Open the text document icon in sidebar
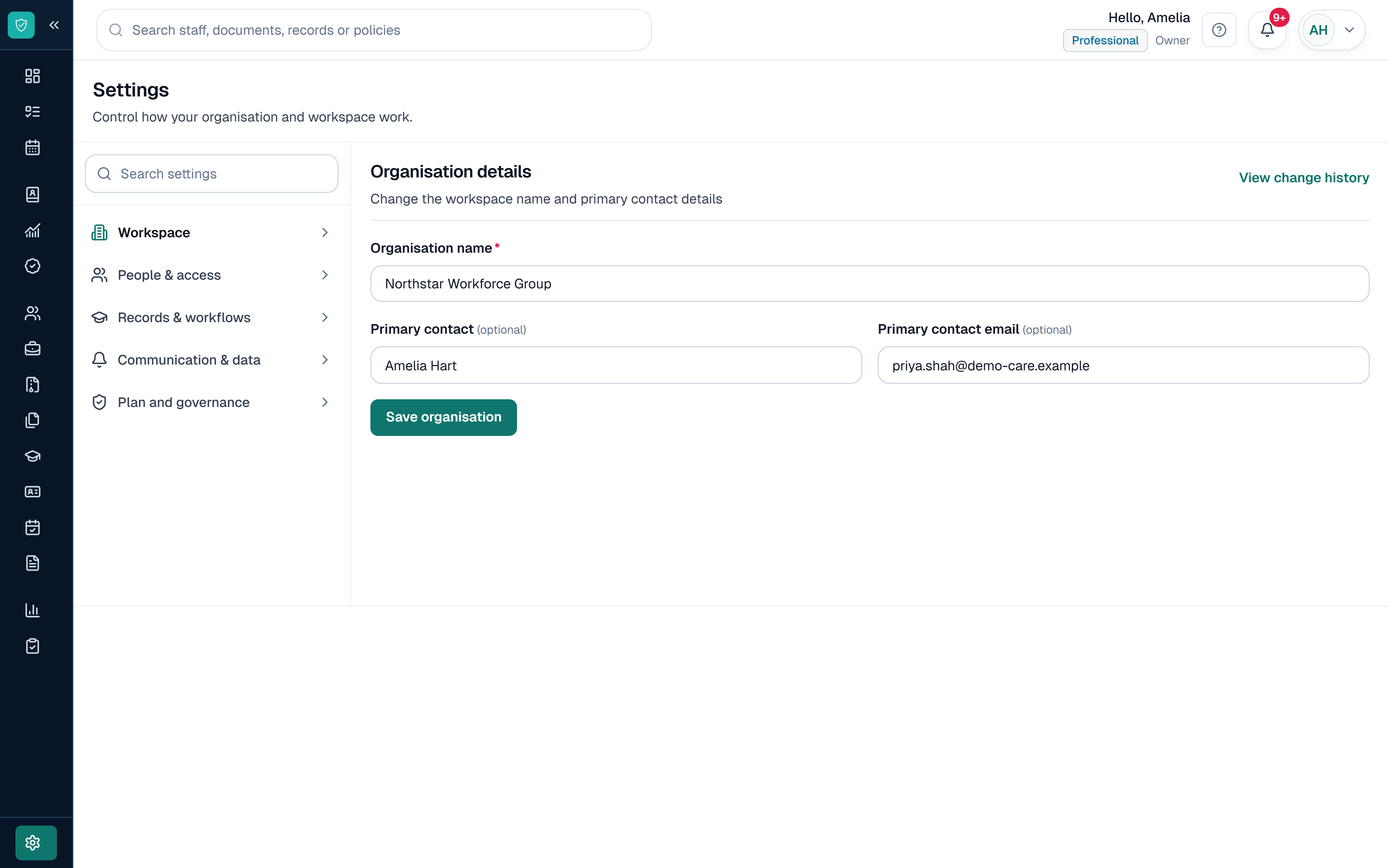1389x868 pixels. point(33,563)
